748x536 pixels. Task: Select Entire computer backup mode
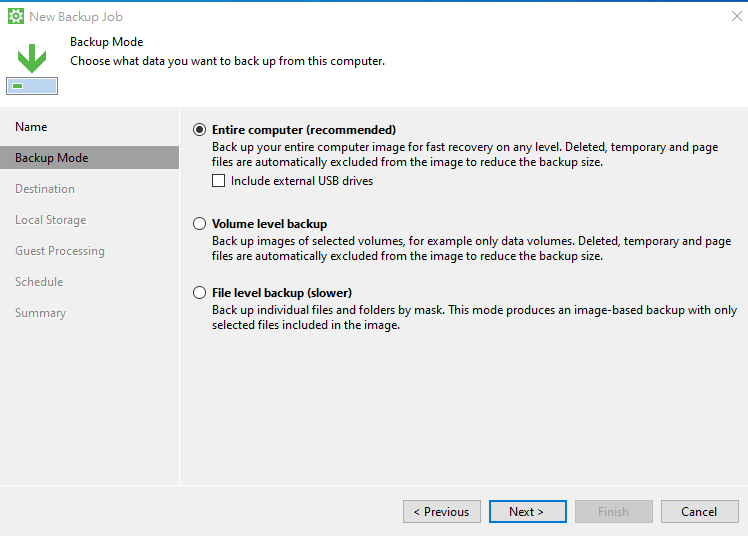tap(200, 130)
